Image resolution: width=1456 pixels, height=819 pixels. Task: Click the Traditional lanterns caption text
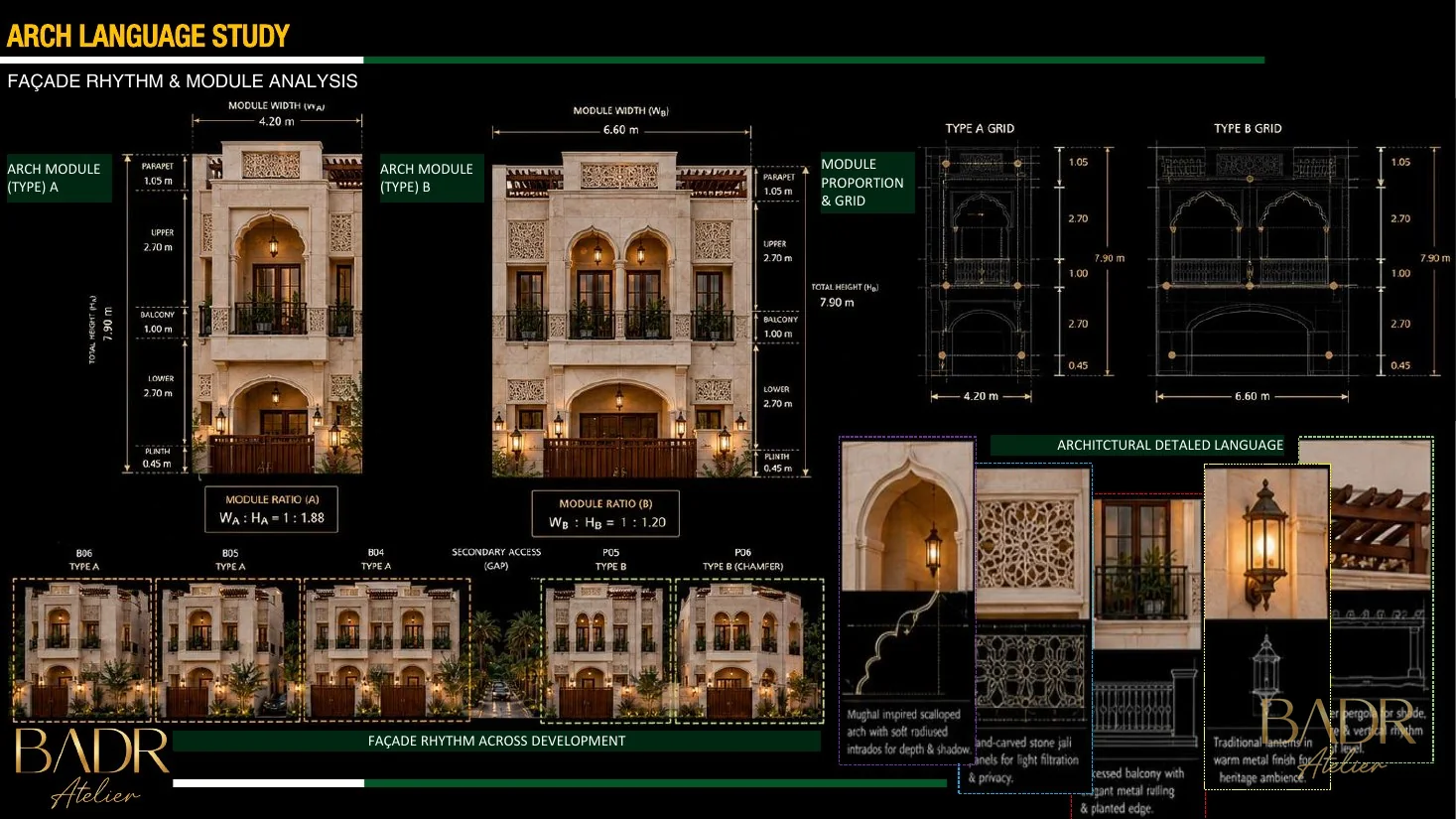pos(1263,759)
